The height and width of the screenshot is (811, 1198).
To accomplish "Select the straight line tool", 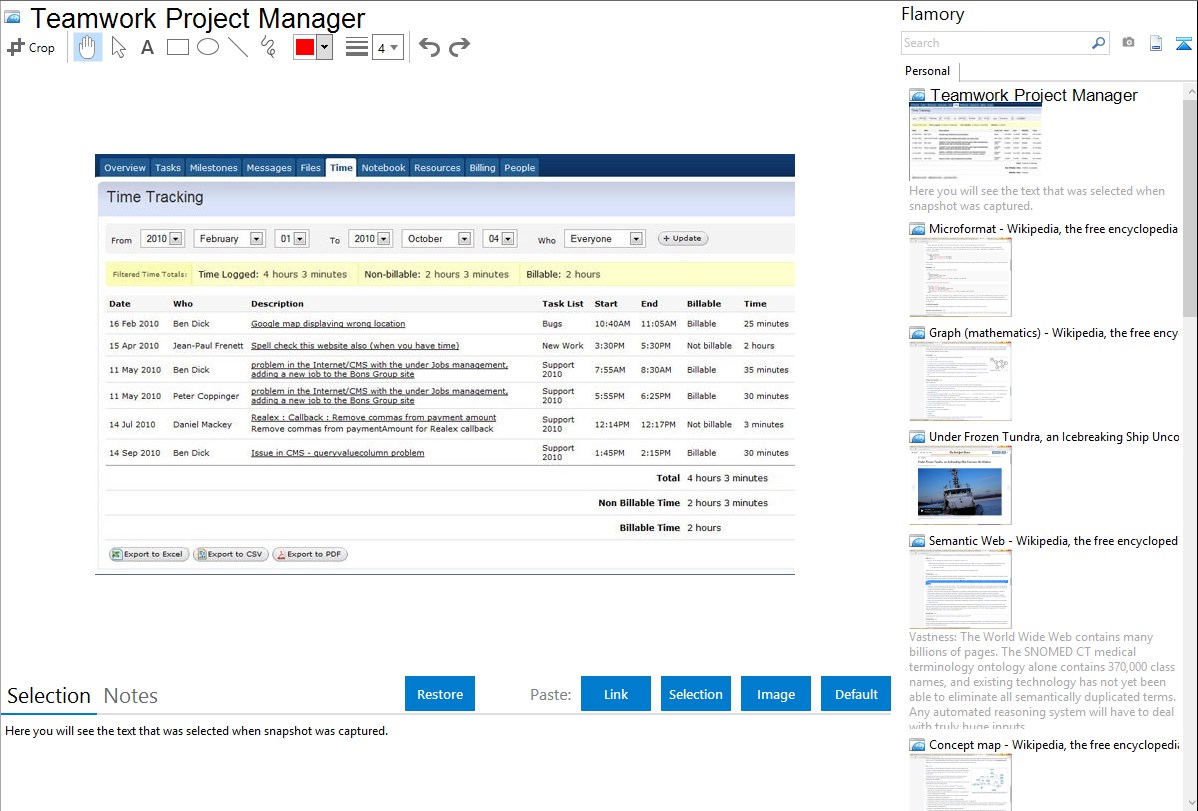I will tap(237, 47).
